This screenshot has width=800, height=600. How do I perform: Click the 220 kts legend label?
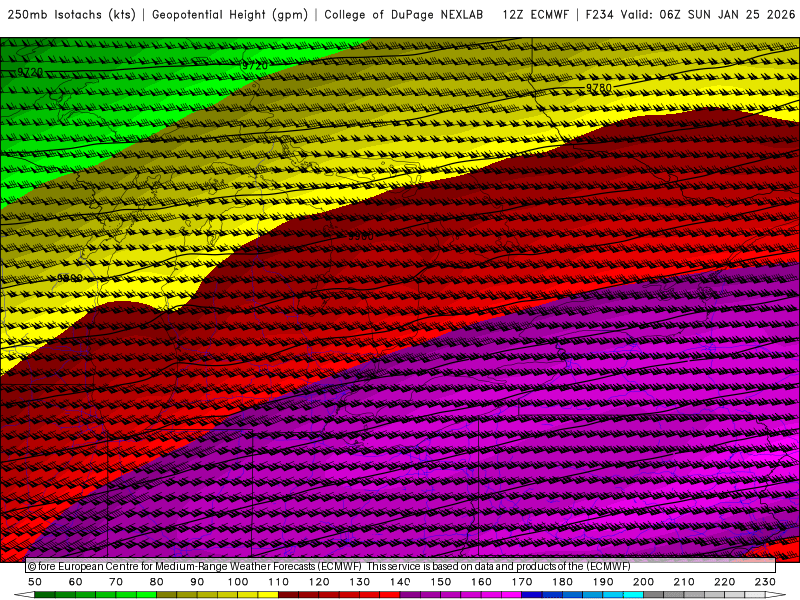click(x=724, y=582)
